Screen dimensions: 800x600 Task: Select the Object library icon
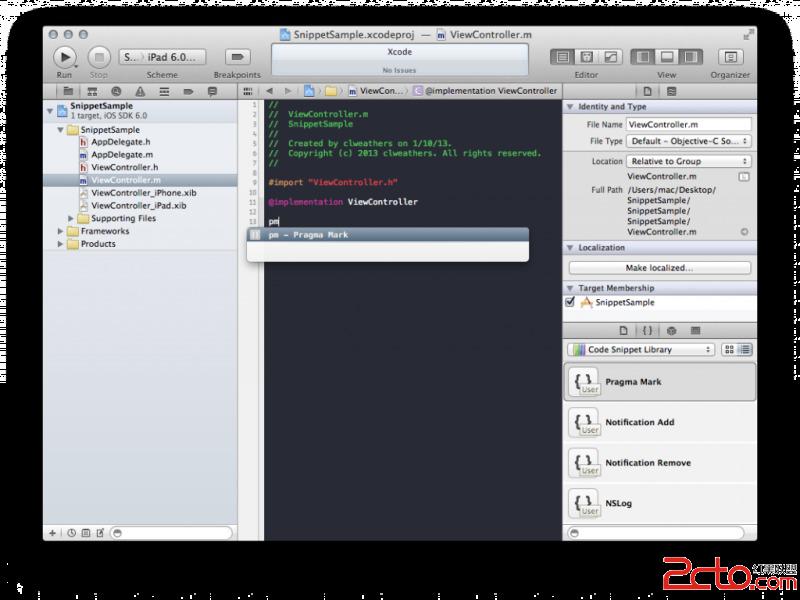point(671,330)
